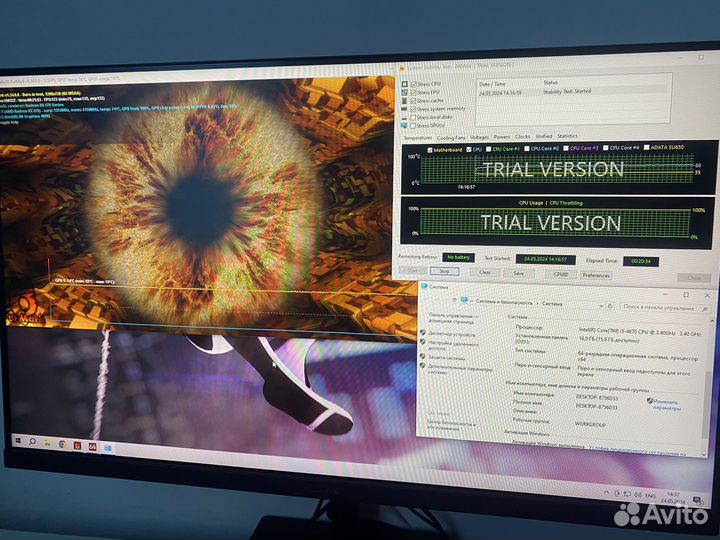Open AIDA64 Preferences
This screenshot has height=540, width=720.
click(x=596, y=275)
